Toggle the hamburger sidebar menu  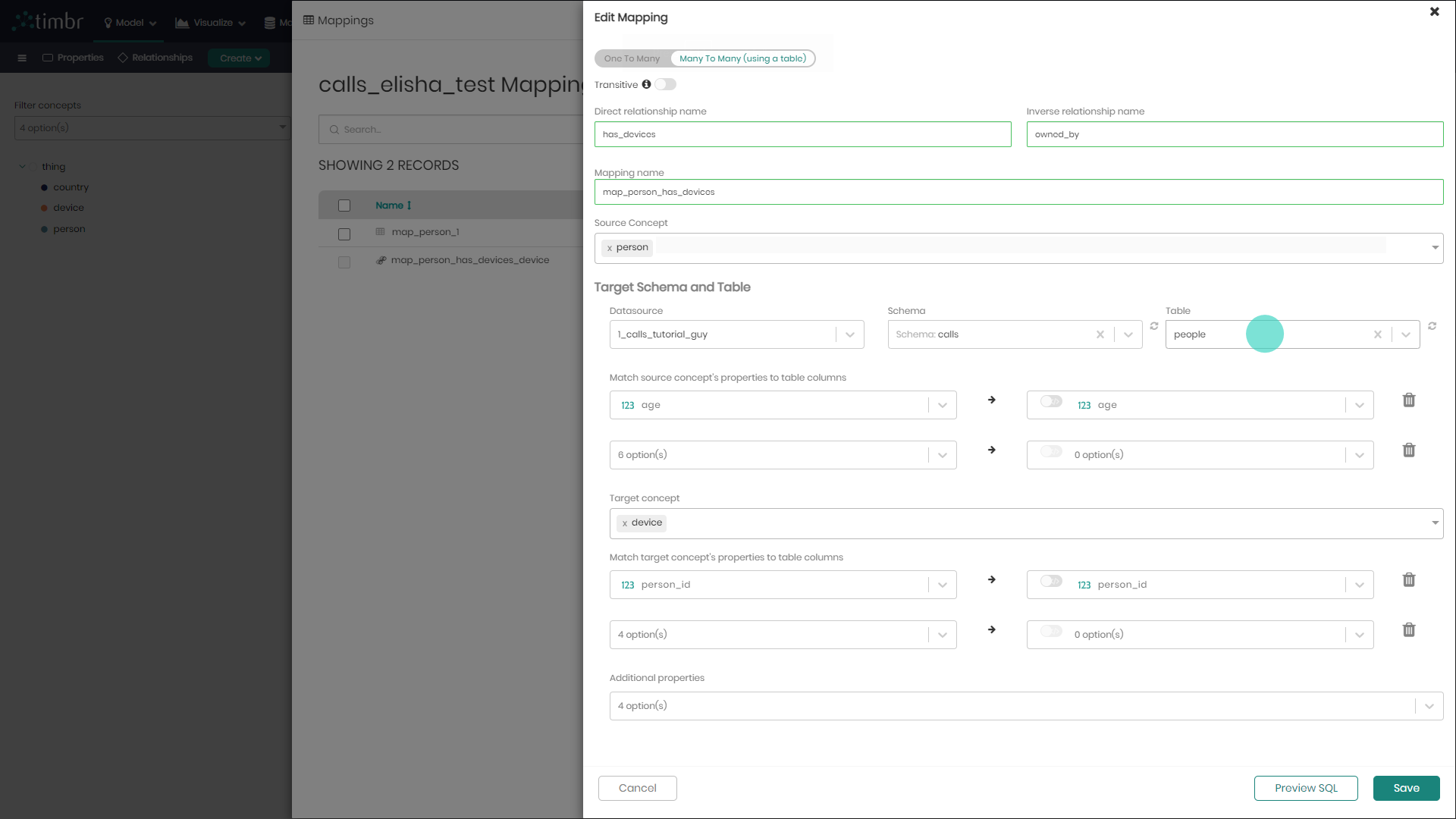(x=22, y=58)
